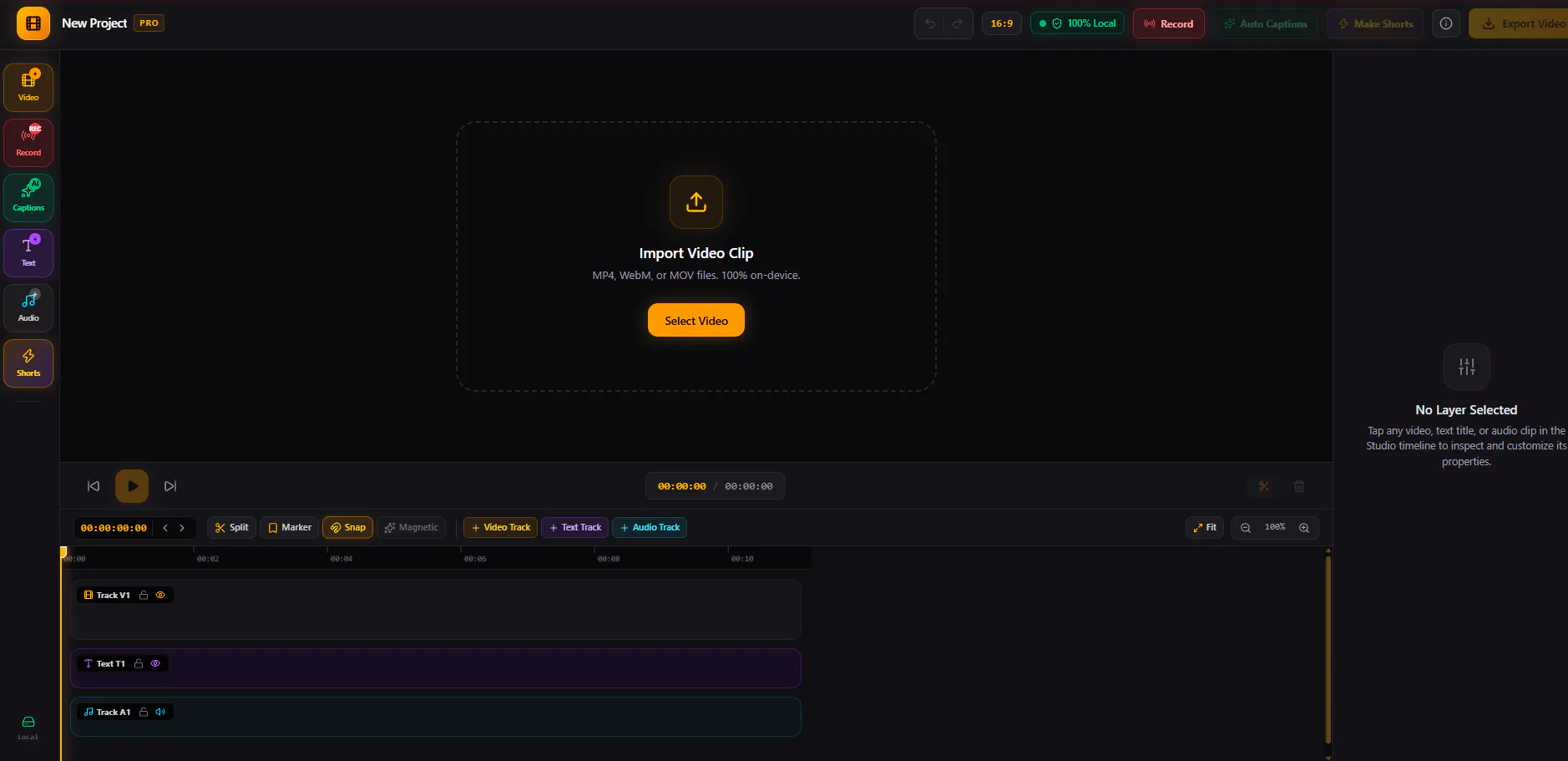The width and height of the screenshot is (1568, 761).
Task: Toggle visibility eye on Track V1
Action: pos(160,596)
